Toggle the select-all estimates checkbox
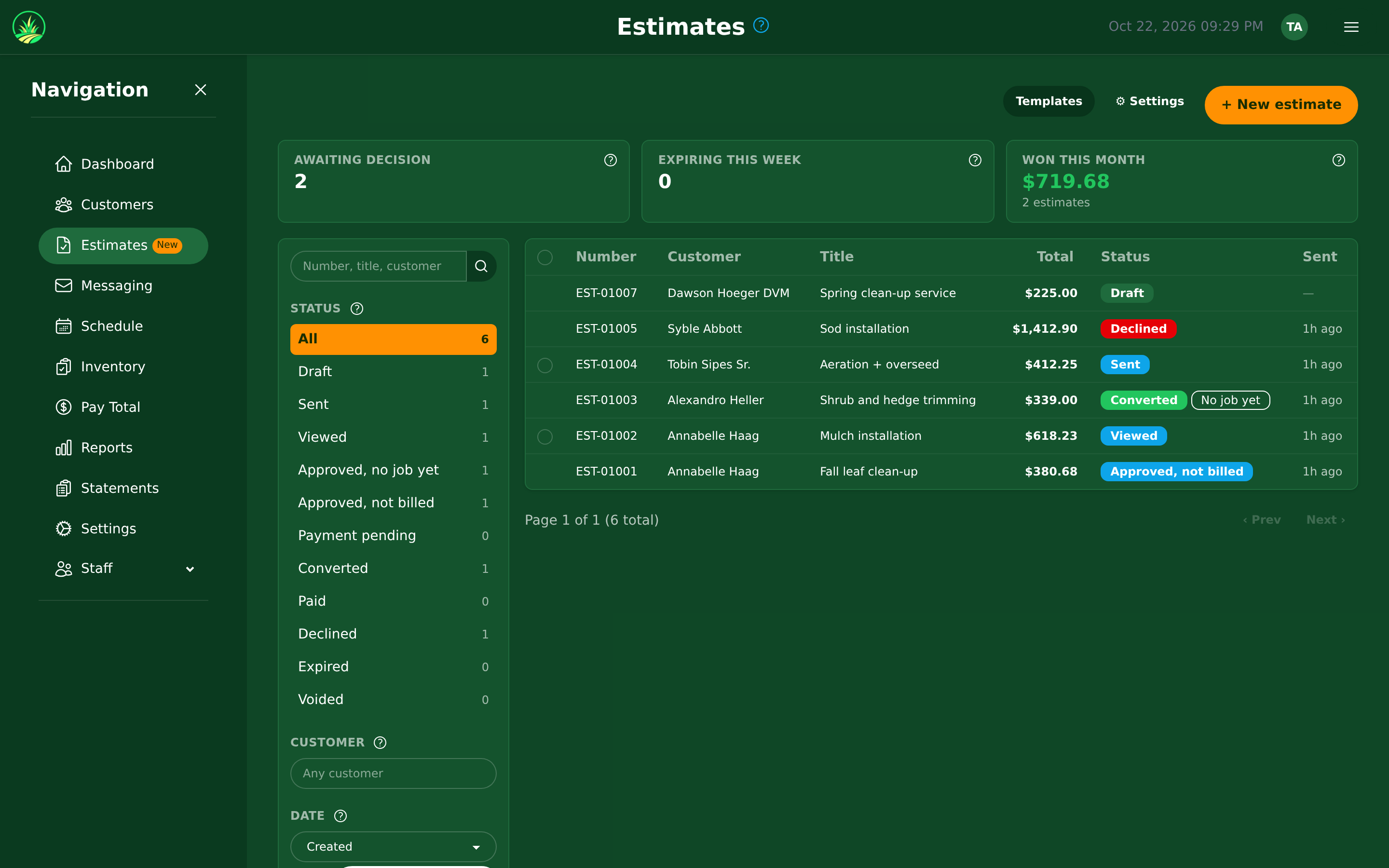Screen dimensions: 1389x868 pos(545,257)
